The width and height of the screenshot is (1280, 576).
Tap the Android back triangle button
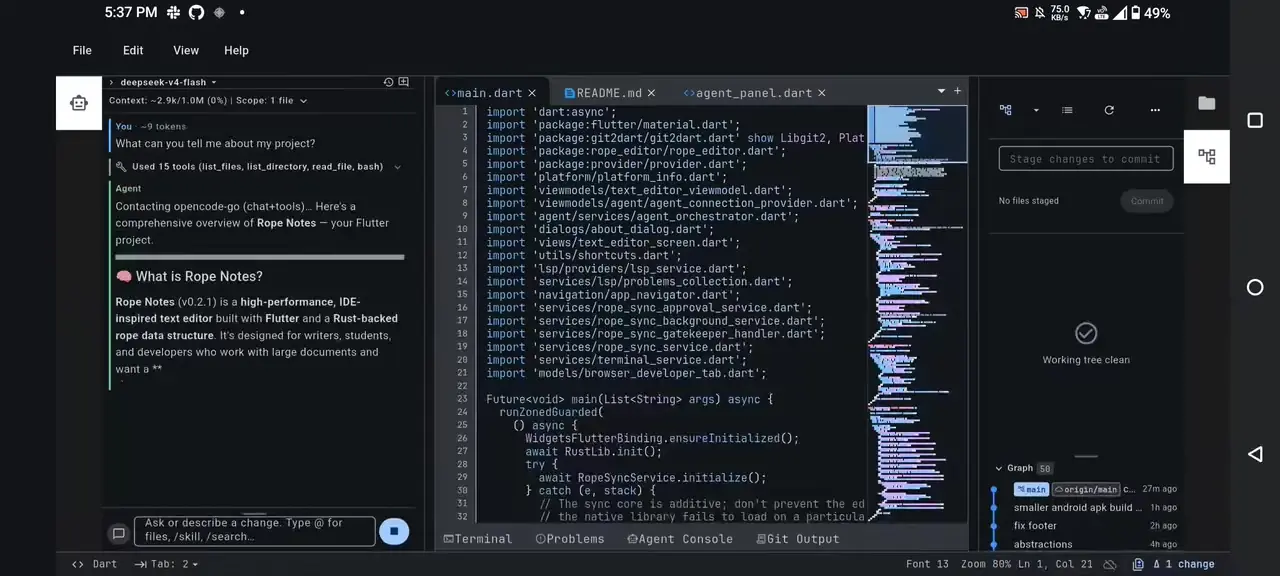point(1255,454)
